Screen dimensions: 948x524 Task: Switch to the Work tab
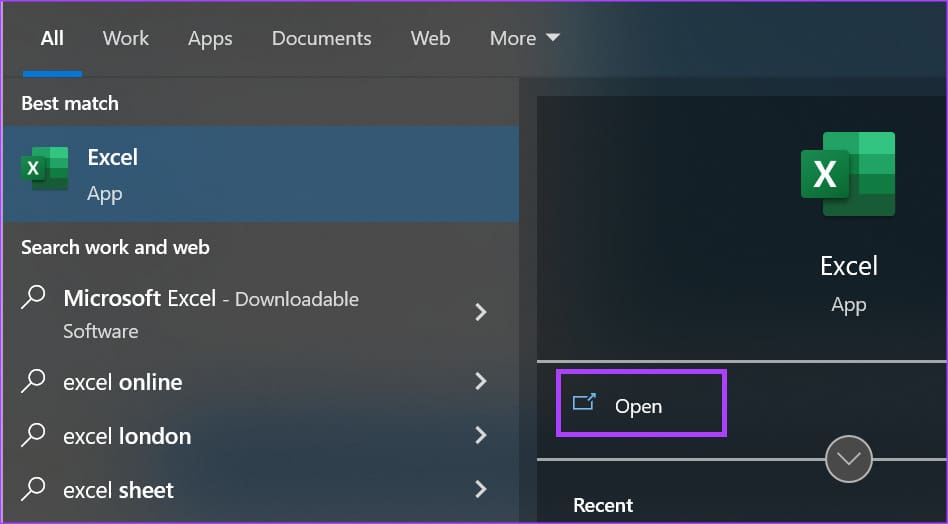tap(126, 38)
